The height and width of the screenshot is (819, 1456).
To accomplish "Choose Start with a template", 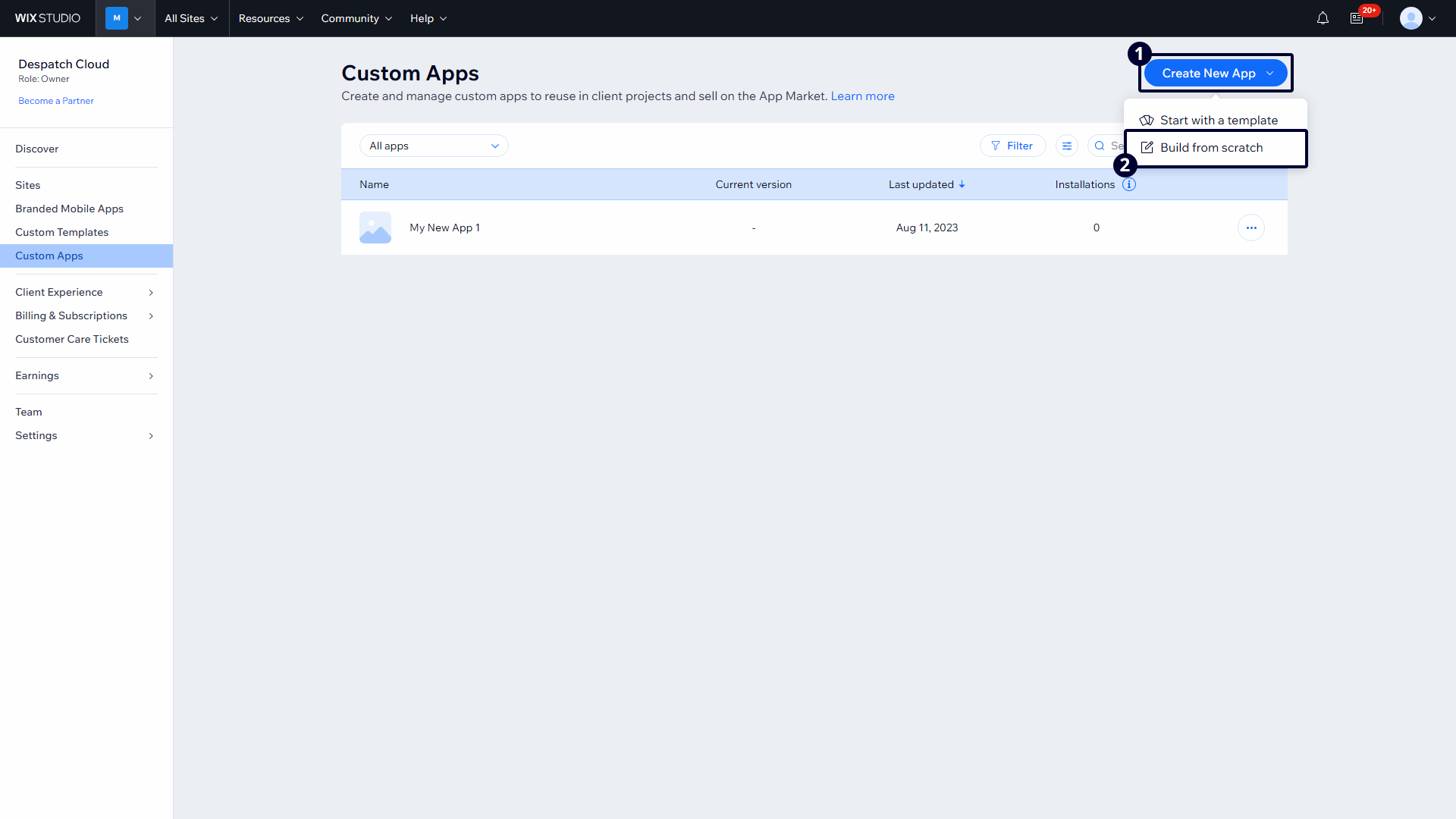I will click(1218, 121).
